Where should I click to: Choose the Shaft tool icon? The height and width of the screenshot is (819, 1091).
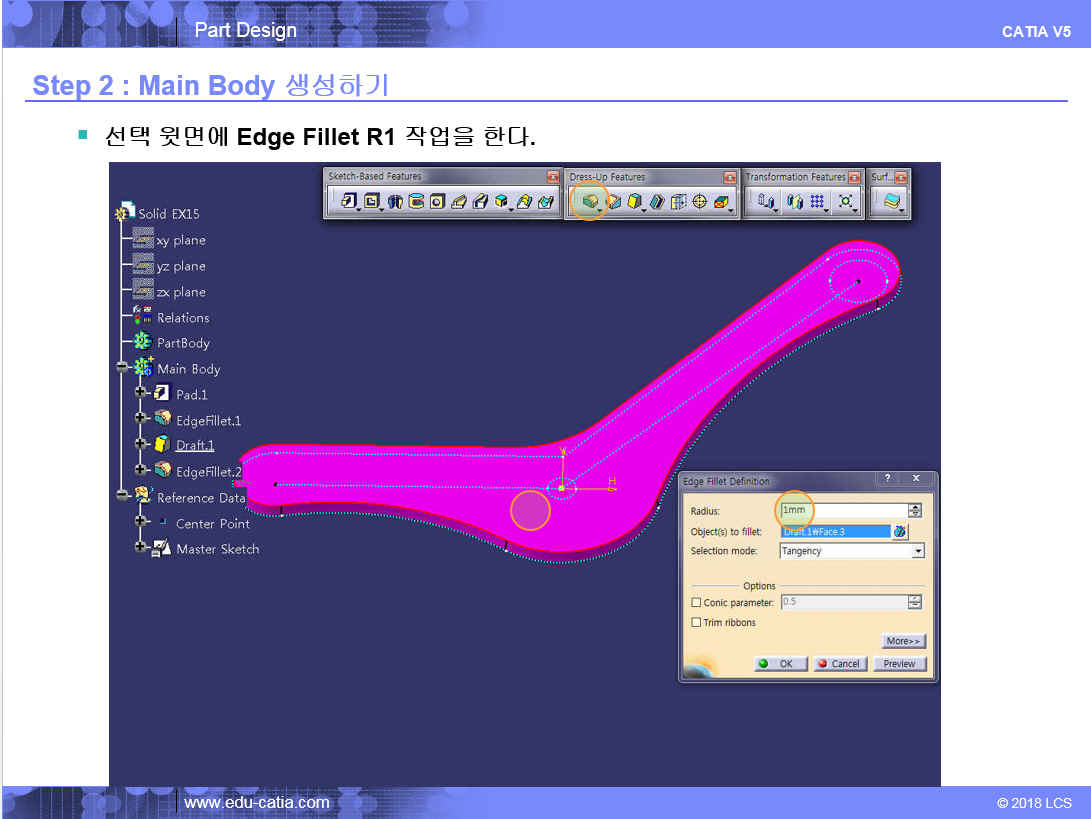pyautogui.click(x=395, y=202)
